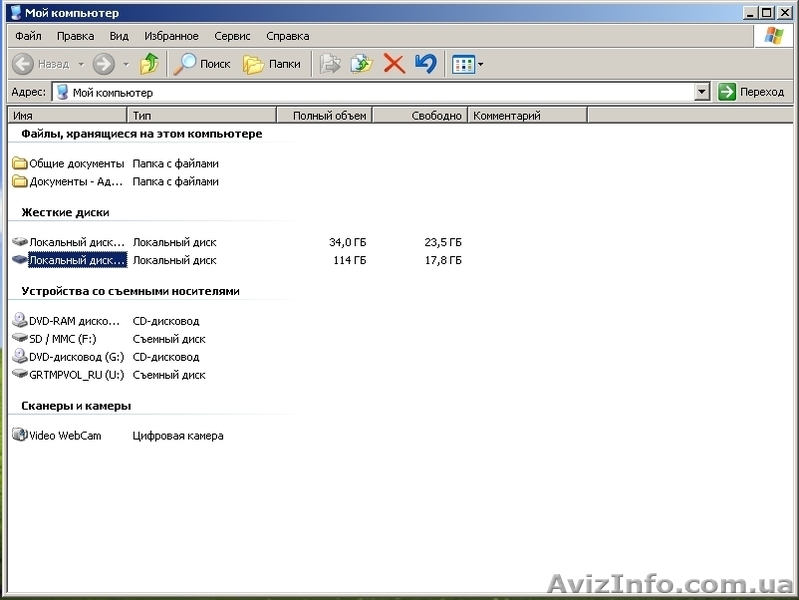799x600 pixels.
Task: Select the Документы - Ад… folder icon
Action: point(19,181)
